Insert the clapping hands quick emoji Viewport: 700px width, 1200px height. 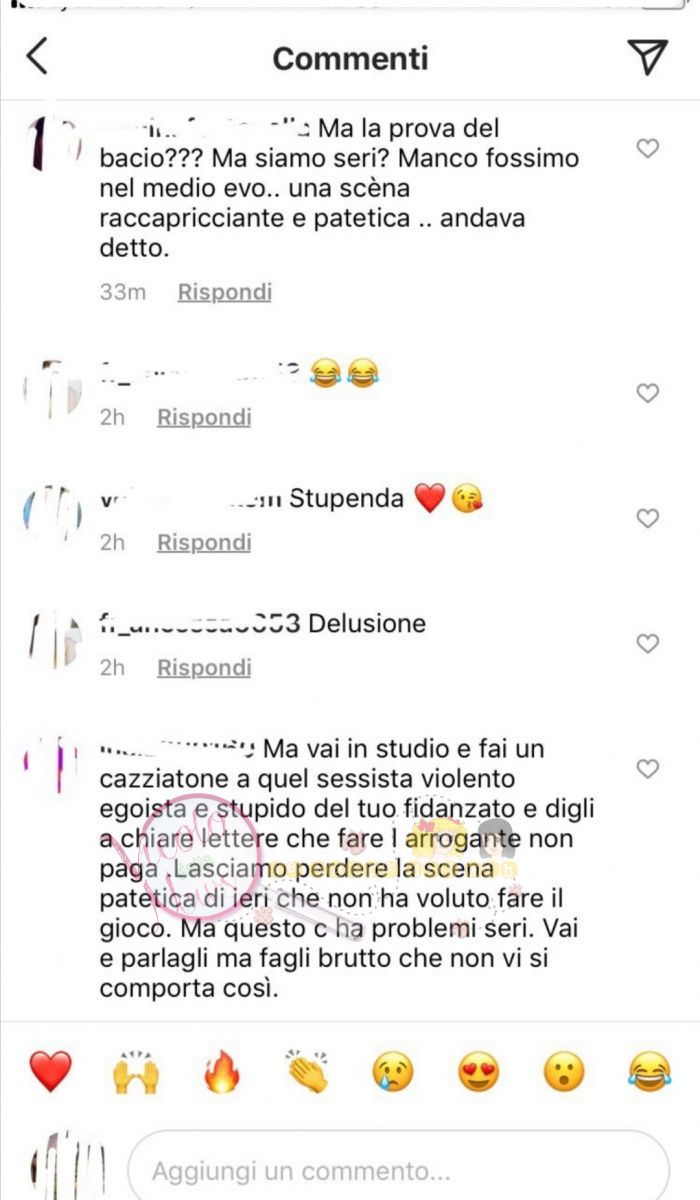click(307, 1072)
